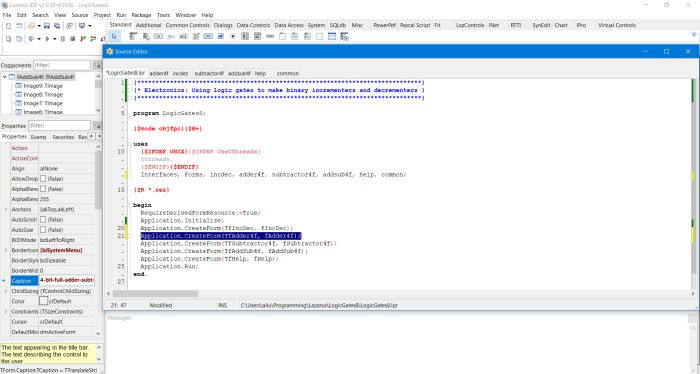Collapse the fAddSub4f tree node

tap(4, 77)
